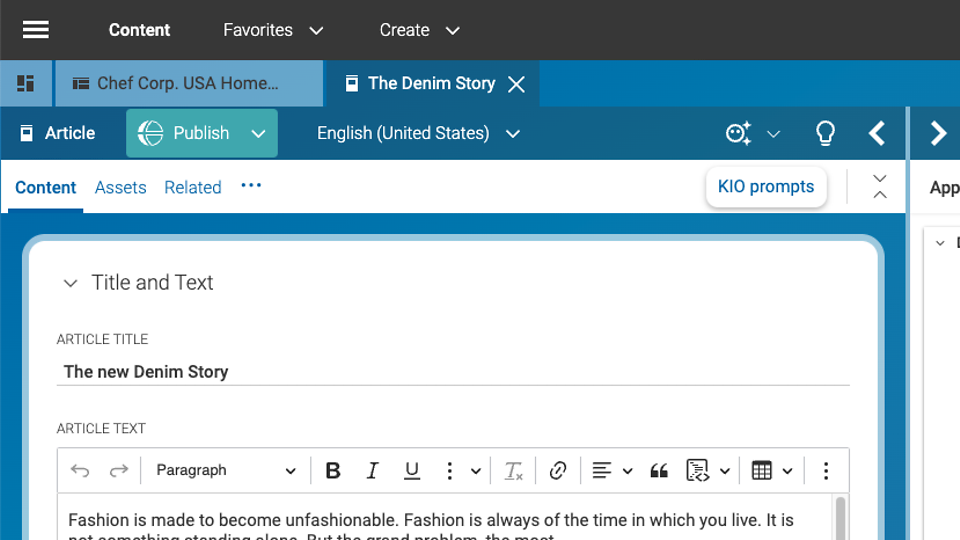Click the insert table icon

click(761, 470)
